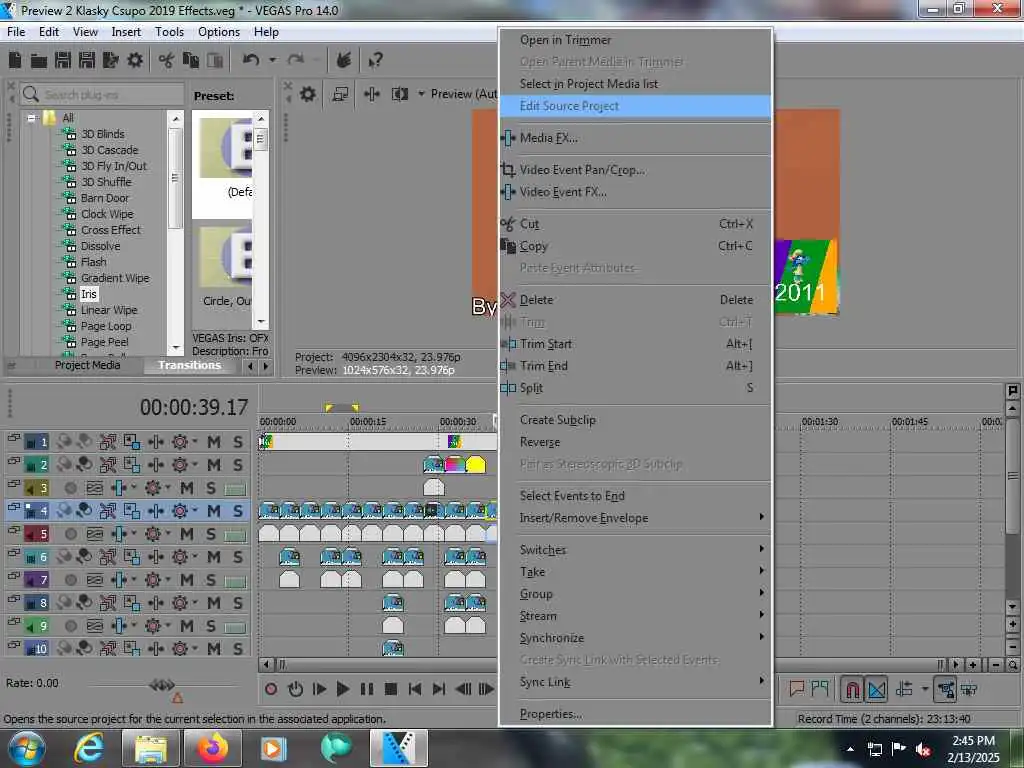Toggle the Automatic Crossfades icon

click(877, 689)
